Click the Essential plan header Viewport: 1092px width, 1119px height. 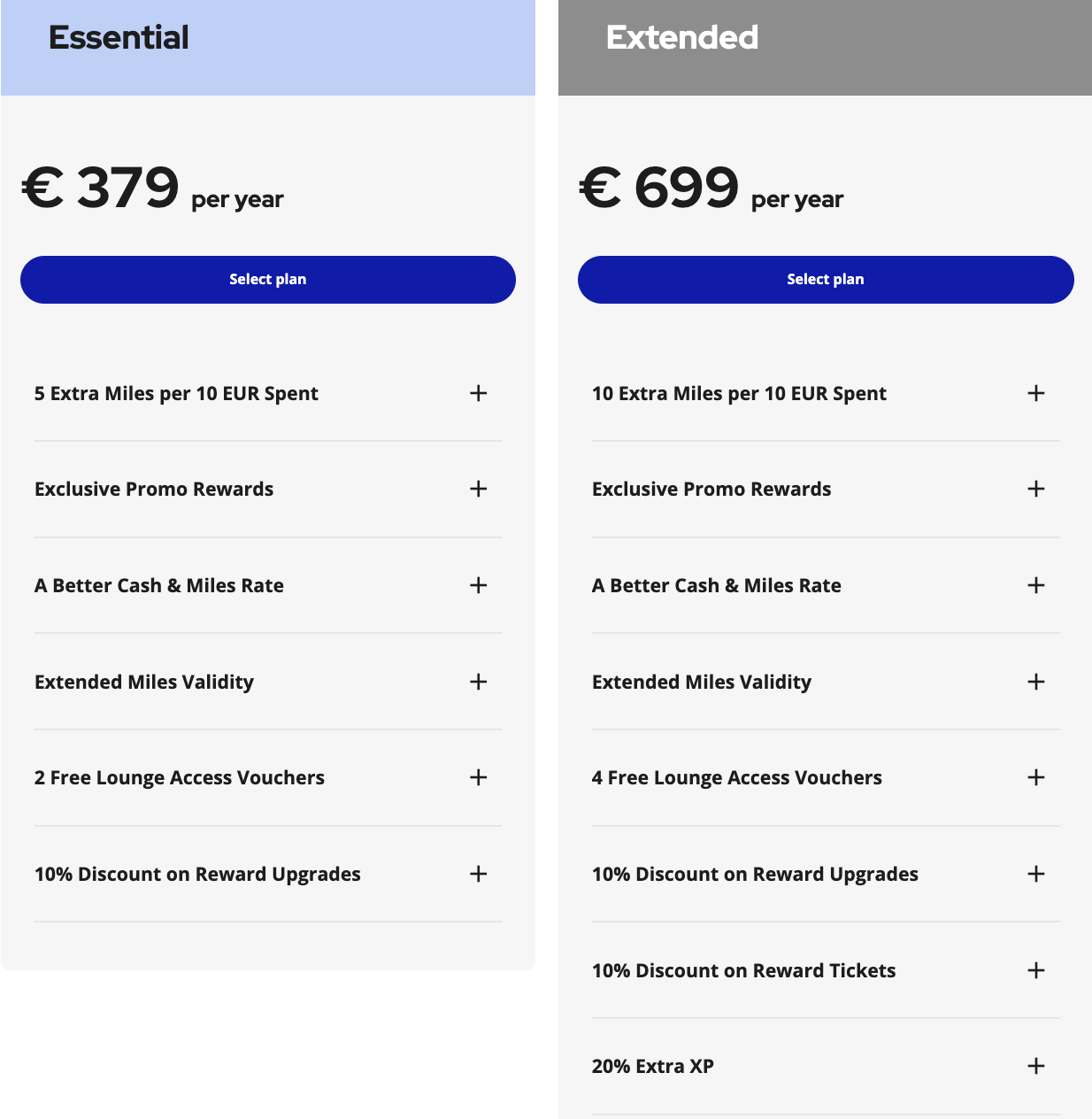click(119, 38)
